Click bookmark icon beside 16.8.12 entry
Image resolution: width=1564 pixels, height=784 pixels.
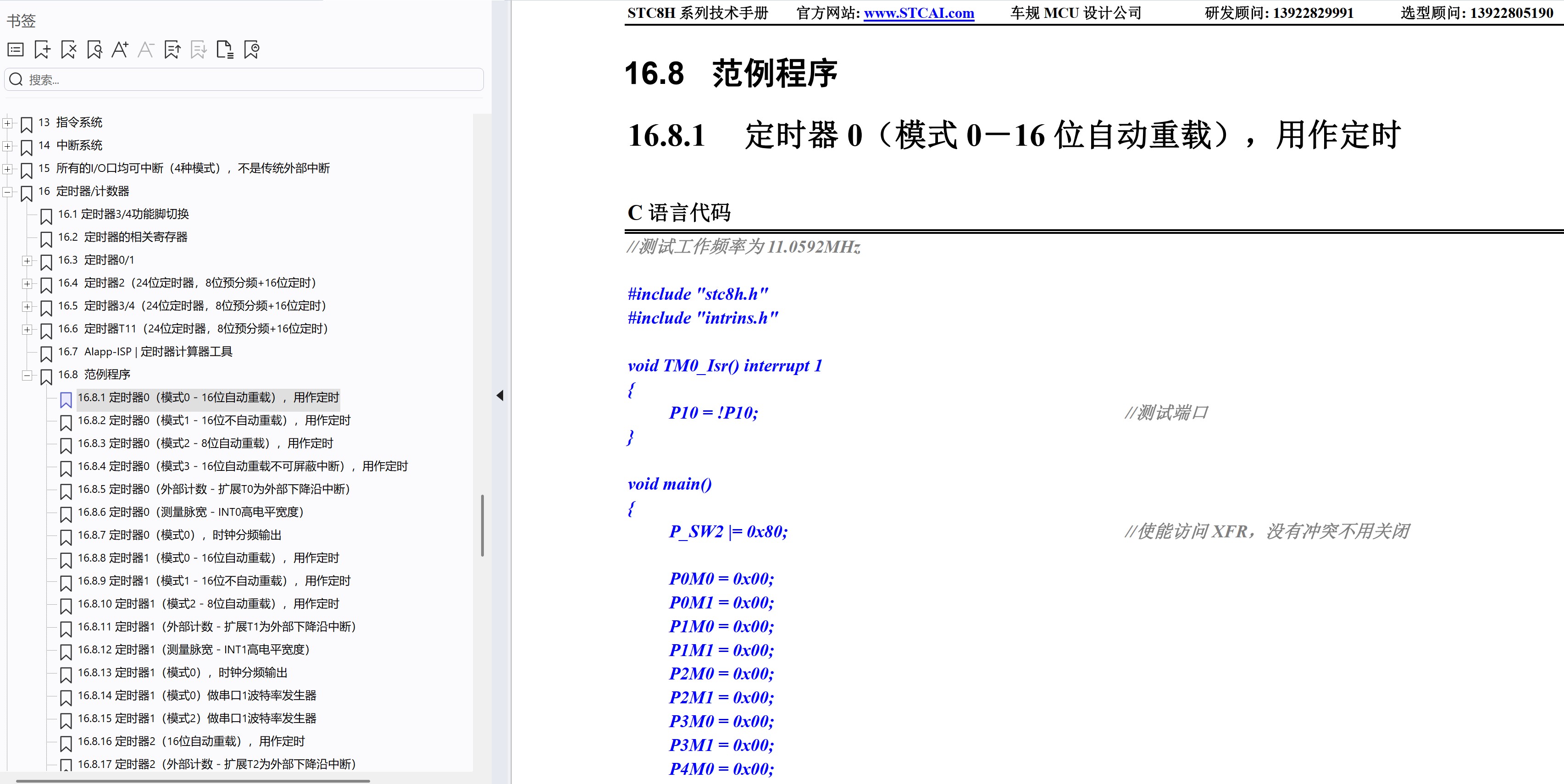pyautogui.click(x=66, y=651)
